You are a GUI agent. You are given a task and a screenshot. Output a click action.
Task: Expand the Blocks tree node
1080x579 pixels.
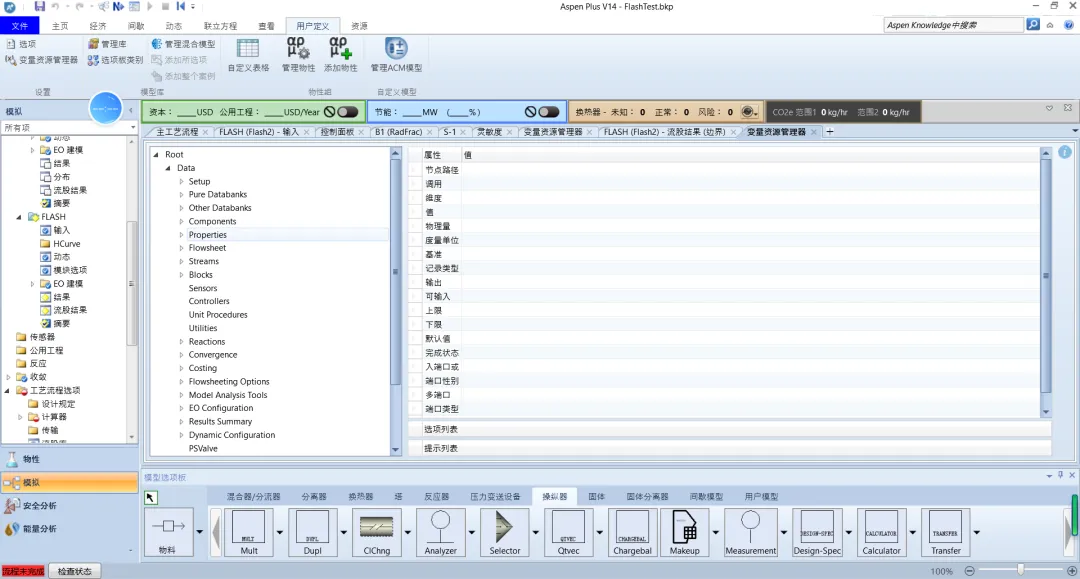tap(181, 275)
